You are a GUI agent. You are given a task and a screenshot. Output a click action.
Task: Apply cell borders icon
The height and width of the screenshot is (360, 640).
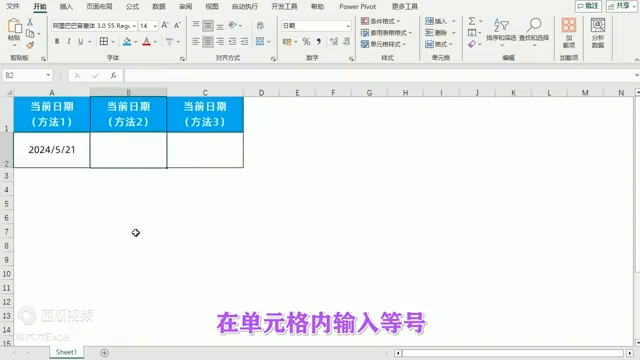pos(104,41)
